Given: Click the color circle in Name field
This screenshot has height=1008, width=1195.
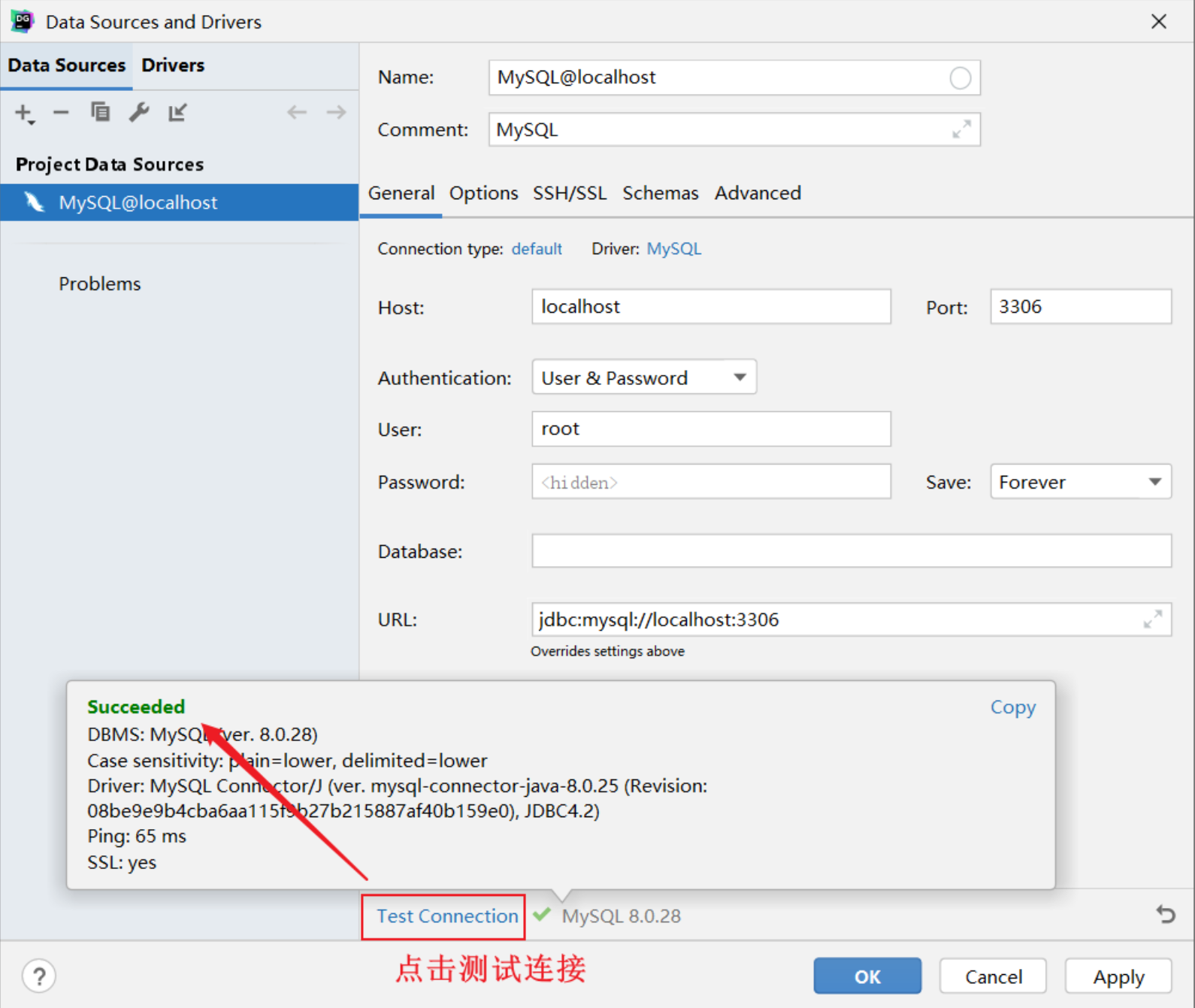Looking at the screenshot, I should pyautogui.click(x=960, y=77).
